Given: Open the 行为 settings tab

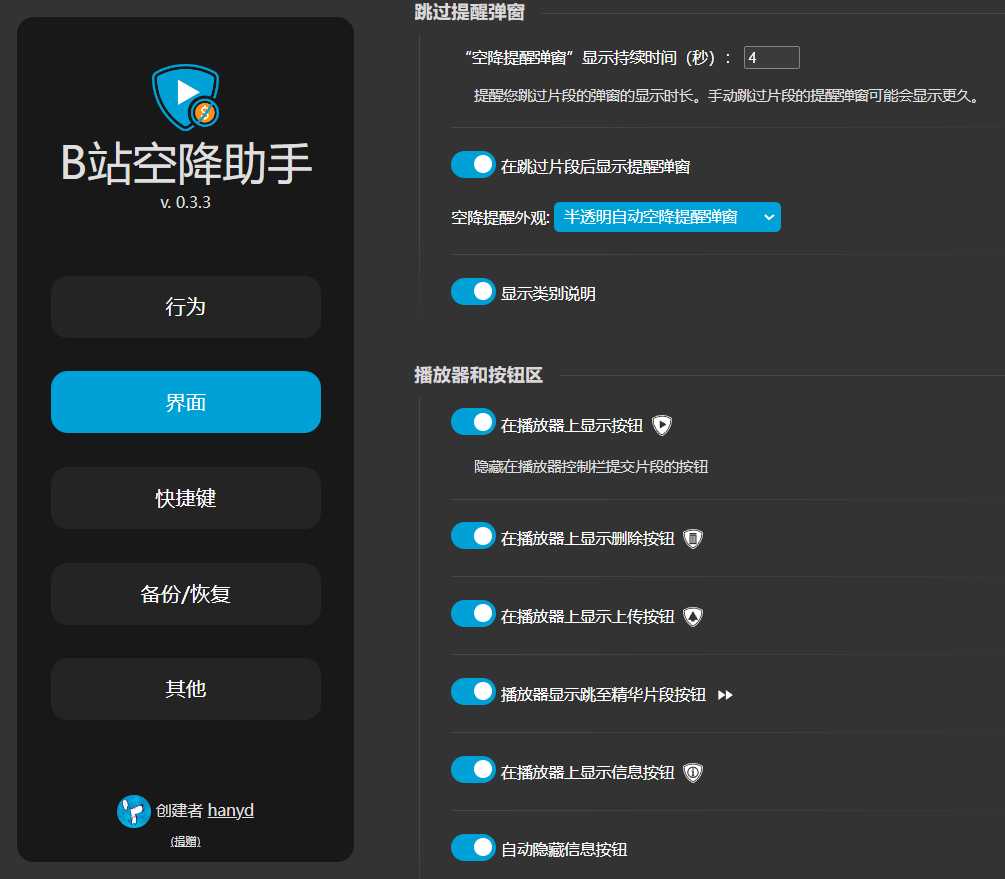Looking at the screenshot, I should (x=186, y=307).
